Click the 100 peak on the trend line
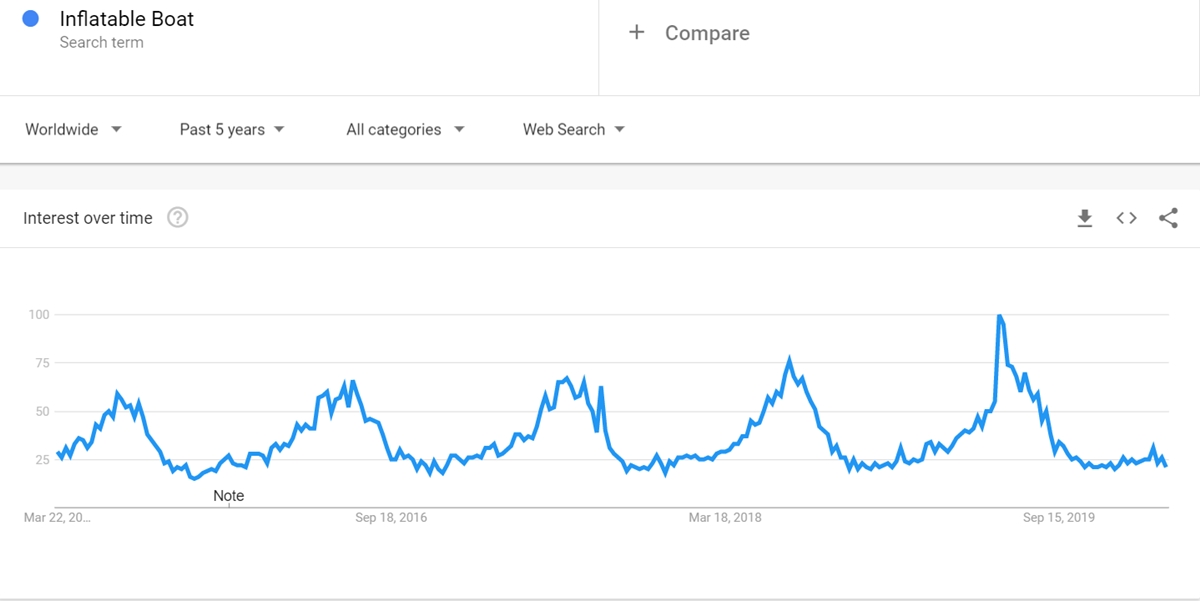 999,316
